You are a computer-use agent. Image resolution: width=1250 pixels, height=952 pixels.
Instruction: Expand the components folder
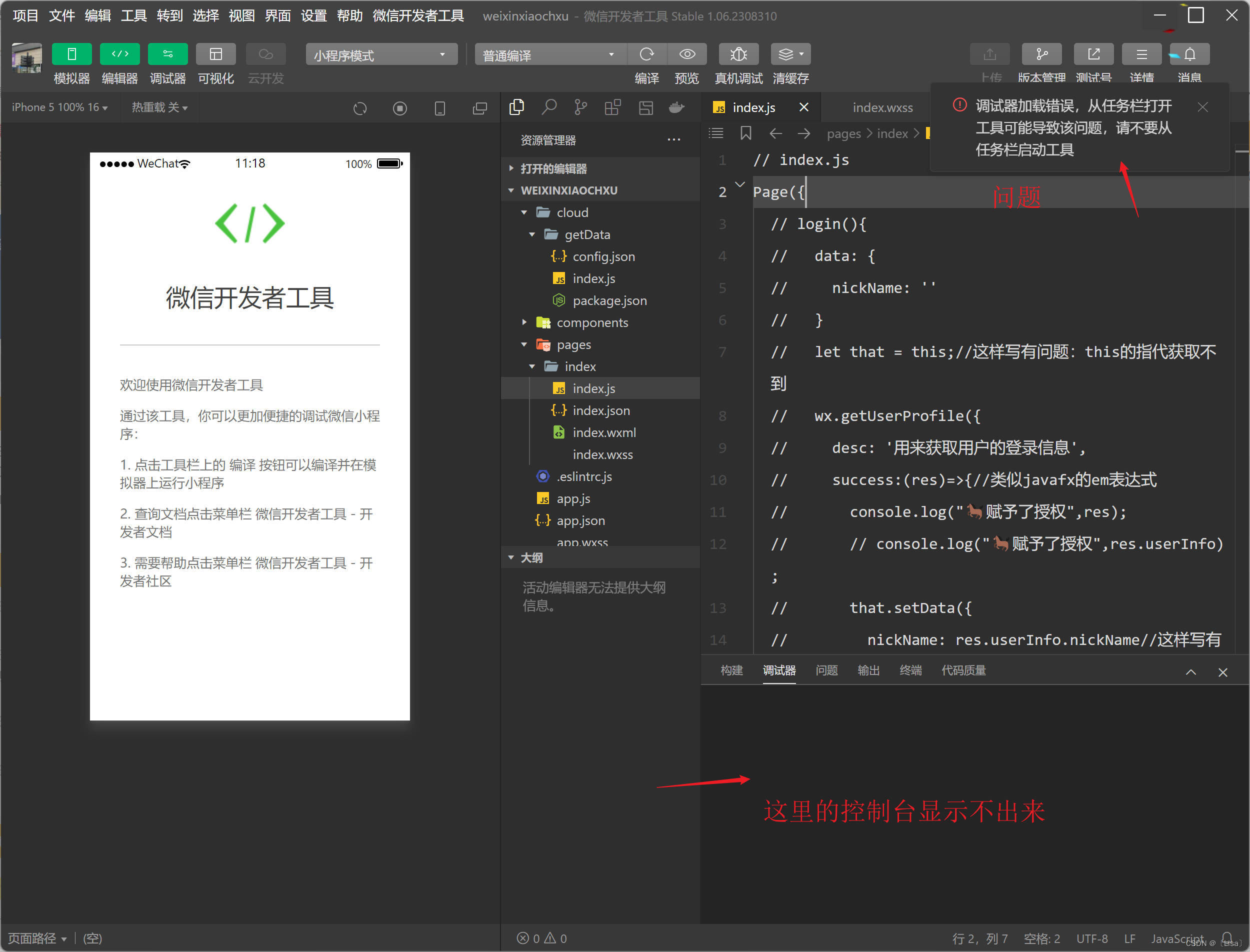coord(591,322)
